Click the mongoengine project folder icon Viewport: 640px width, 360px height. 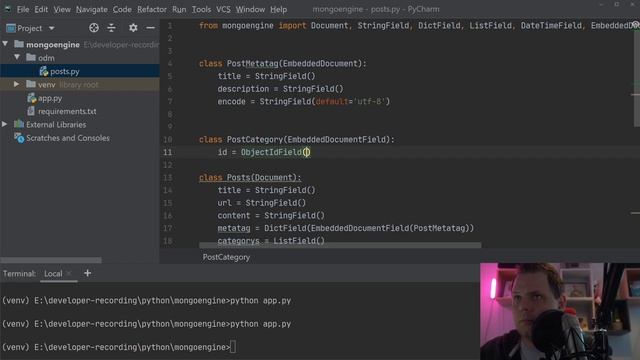click(19, 44)
